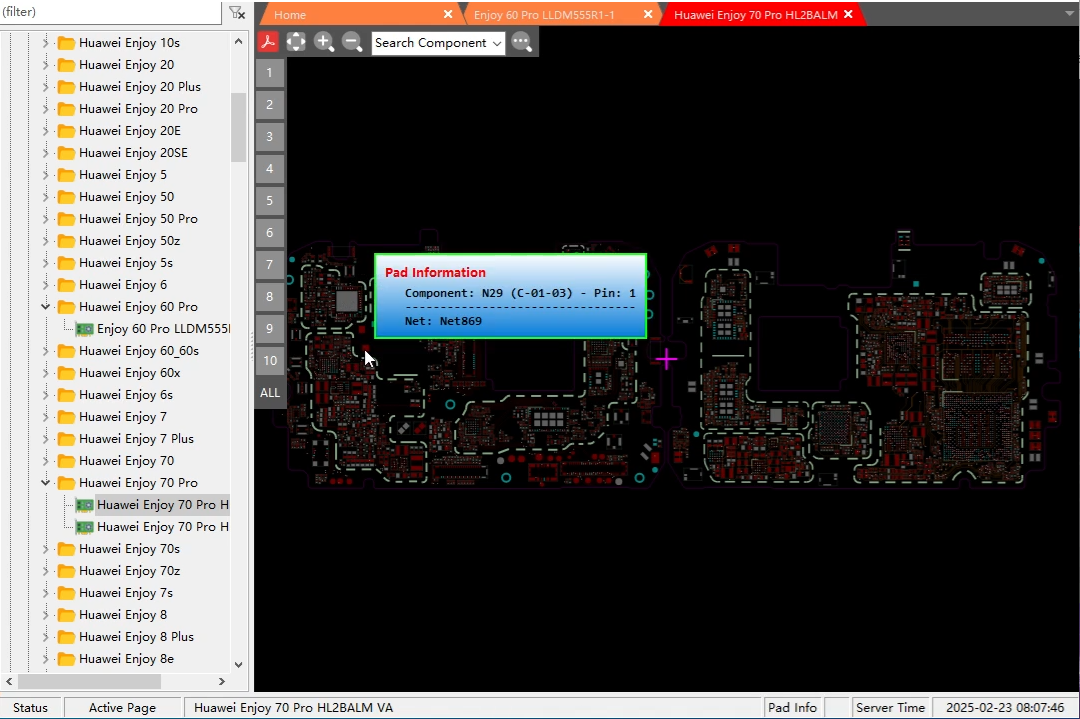1080x719 pixels.
Task: Open Enjoy 60 Pro LLDM555 board file
Action: (x=163, y=329)
